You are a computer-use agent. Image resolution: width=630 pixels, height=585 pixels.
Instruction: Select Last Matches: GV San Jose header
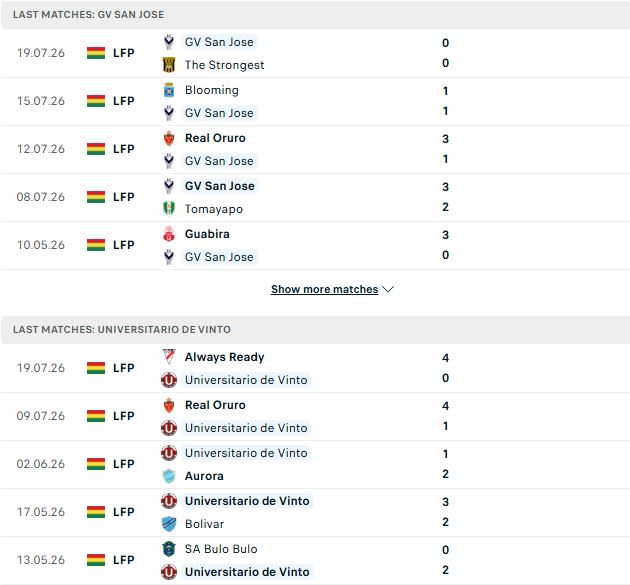tap(315, 14)
